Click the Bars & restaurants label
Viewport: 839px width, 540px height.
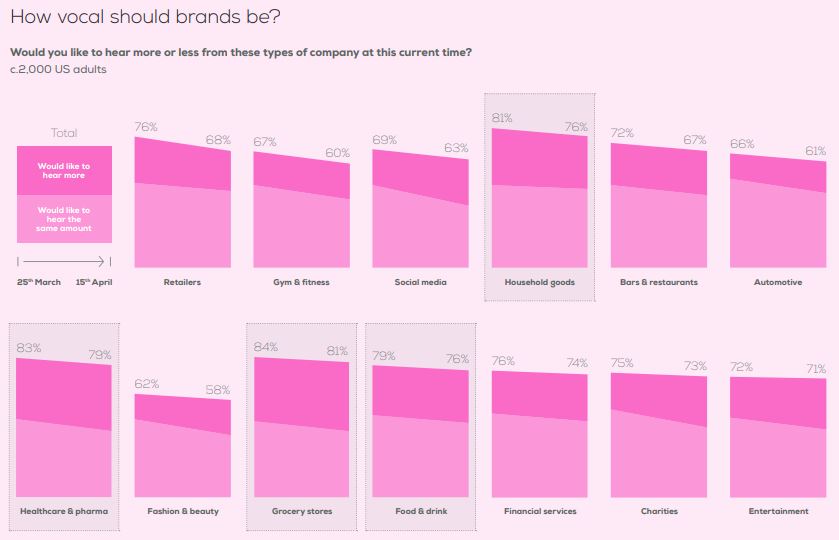coord(659,282)
